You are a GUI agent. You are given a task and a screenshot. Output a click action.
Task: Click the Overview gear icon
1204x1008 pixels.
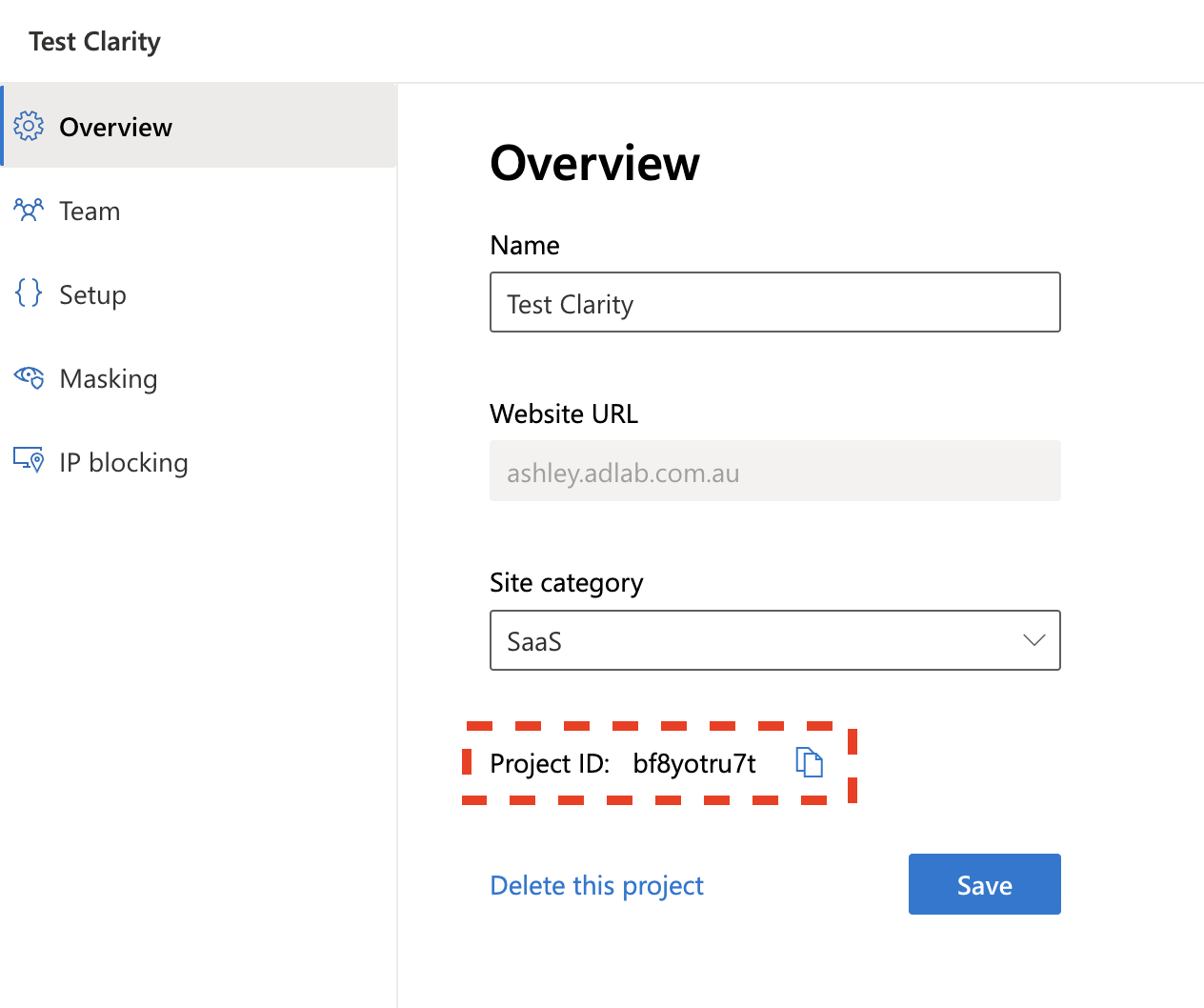point(29,126)
